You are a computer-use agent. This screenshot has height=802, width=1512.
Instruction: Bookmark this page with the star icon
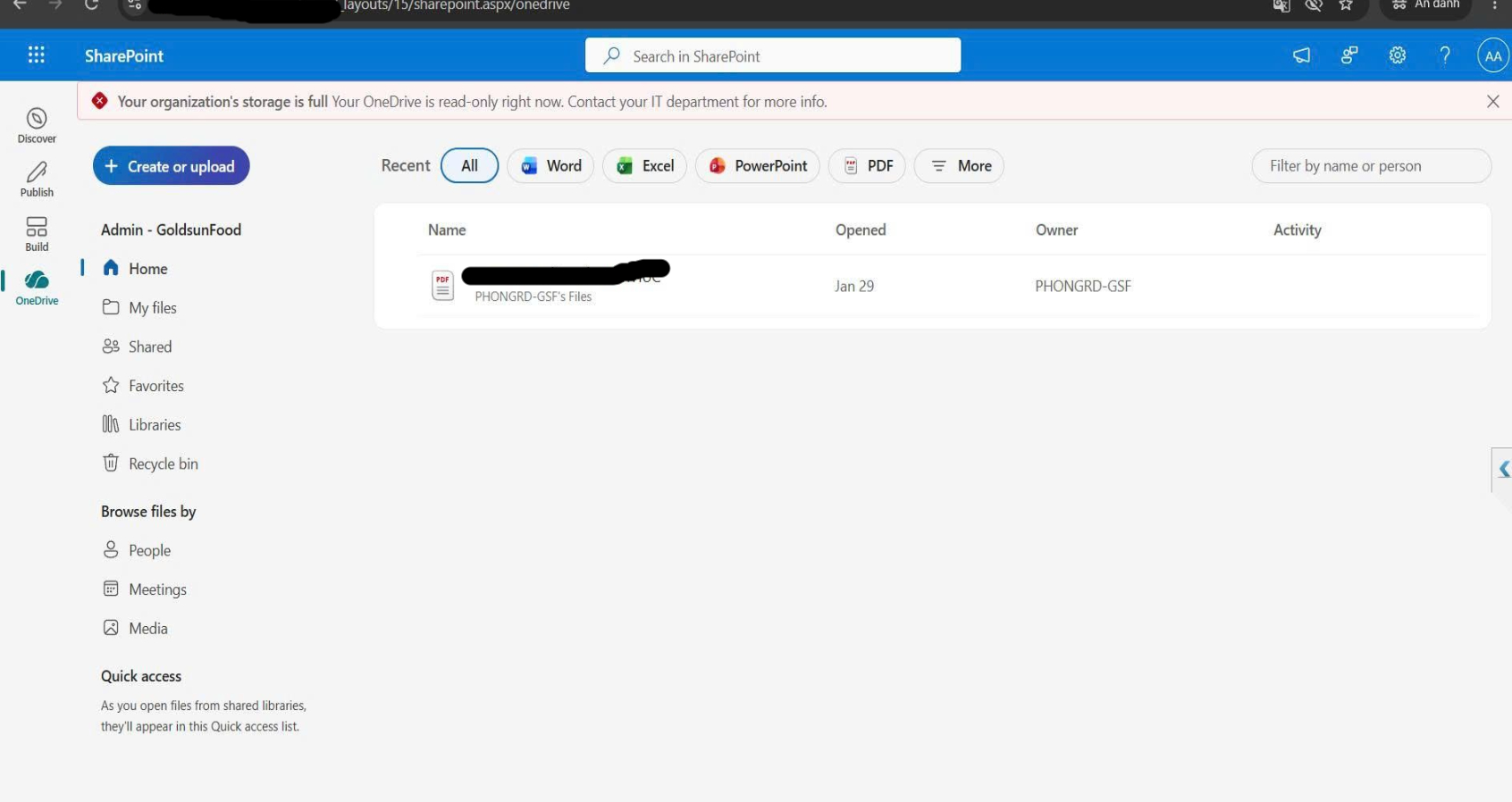(x=1346, y=5)
